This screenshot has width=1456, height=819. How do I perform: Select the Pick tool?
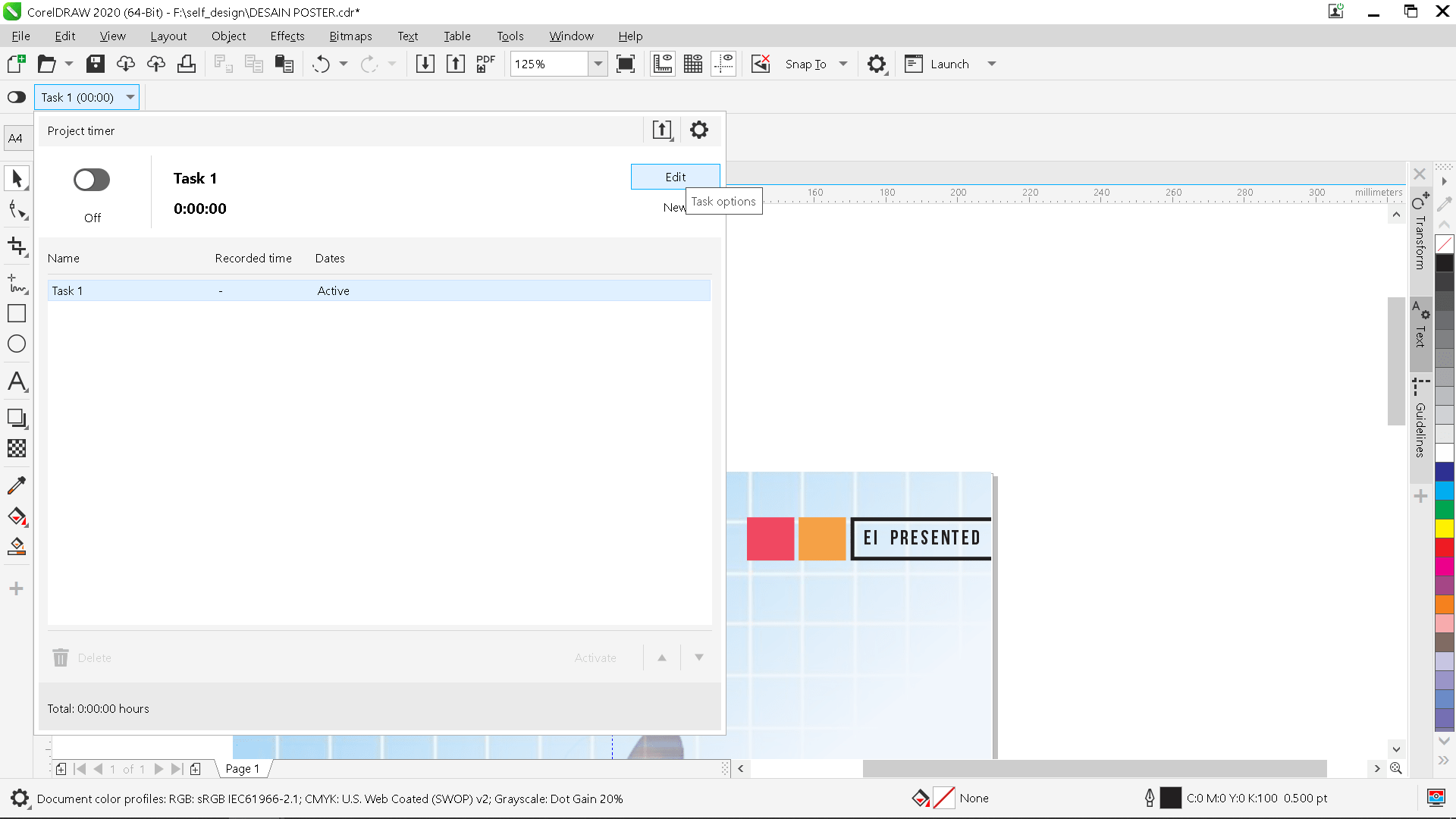click(16, 177)
